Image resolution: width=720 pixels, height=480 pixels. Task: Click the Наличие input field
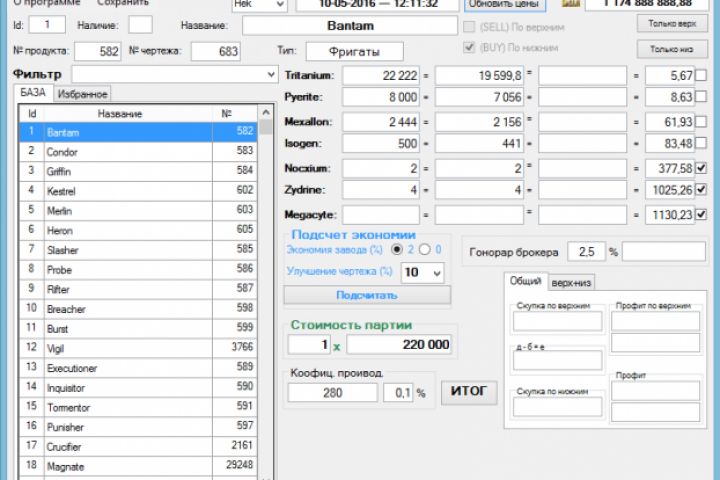140,25
